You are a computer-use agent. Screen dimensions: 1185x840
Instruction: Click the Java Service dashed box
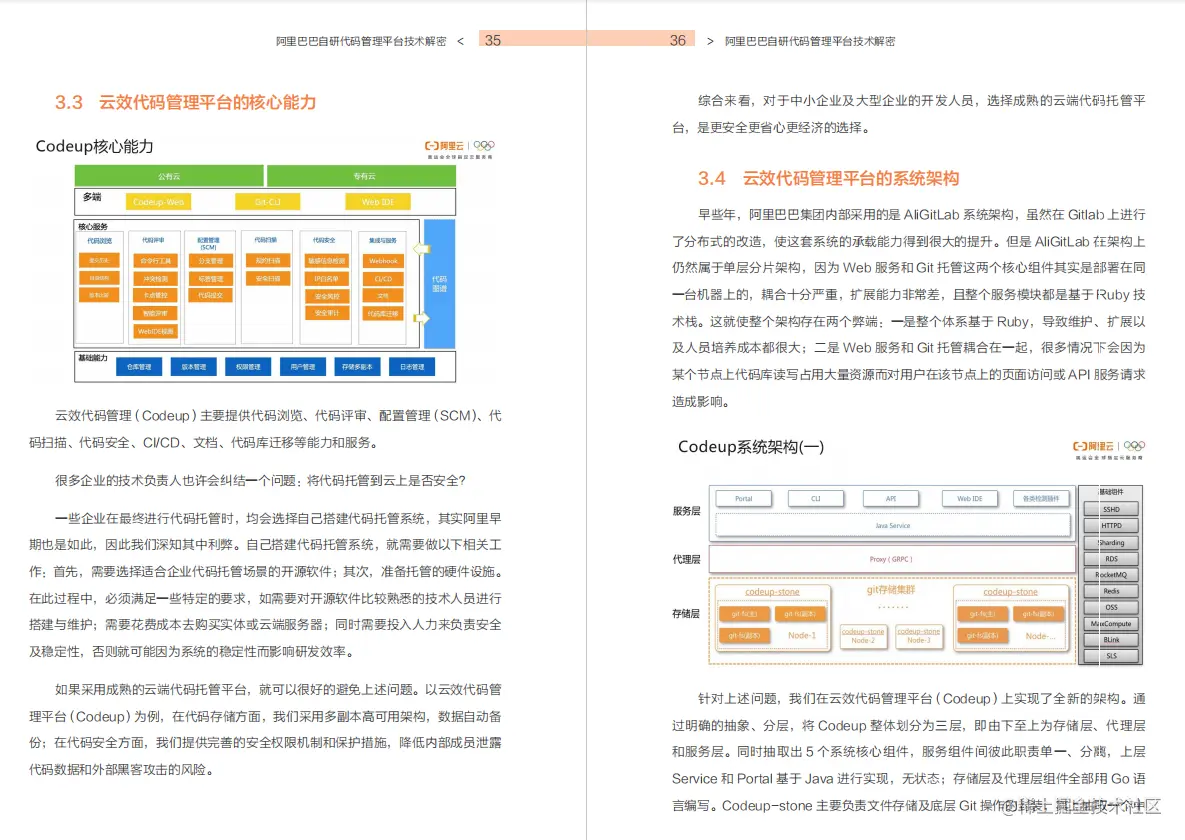[893, 525]
